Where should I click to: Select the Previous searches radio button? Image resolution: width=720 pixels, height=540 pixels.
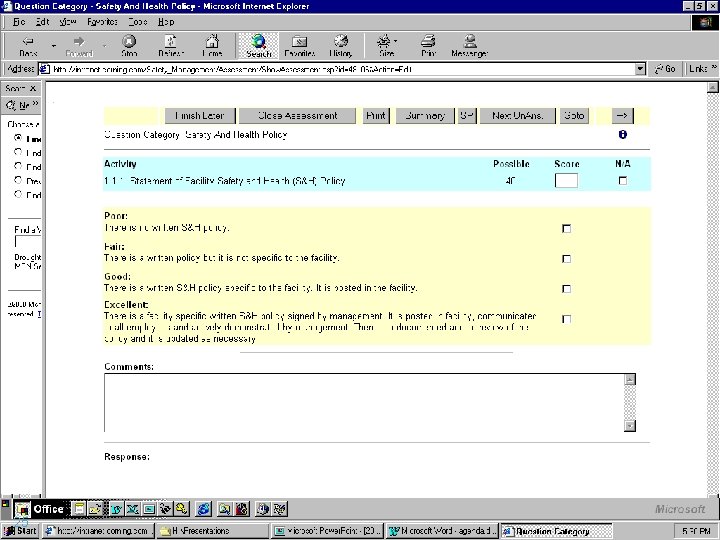[18, 180]
